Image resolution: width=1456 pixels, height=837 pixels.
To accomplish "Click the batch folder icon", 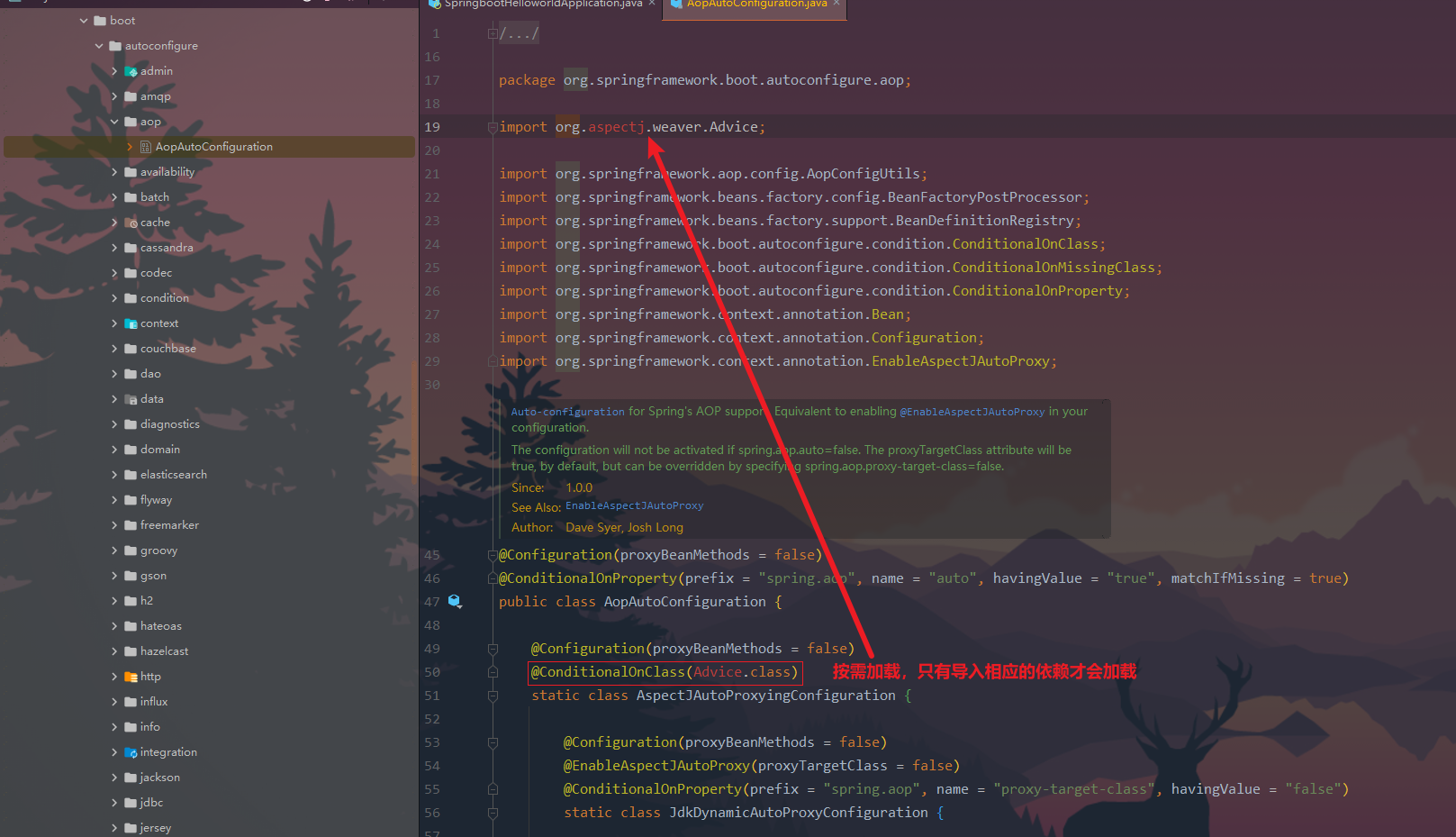I will click(x=131, y=197).
